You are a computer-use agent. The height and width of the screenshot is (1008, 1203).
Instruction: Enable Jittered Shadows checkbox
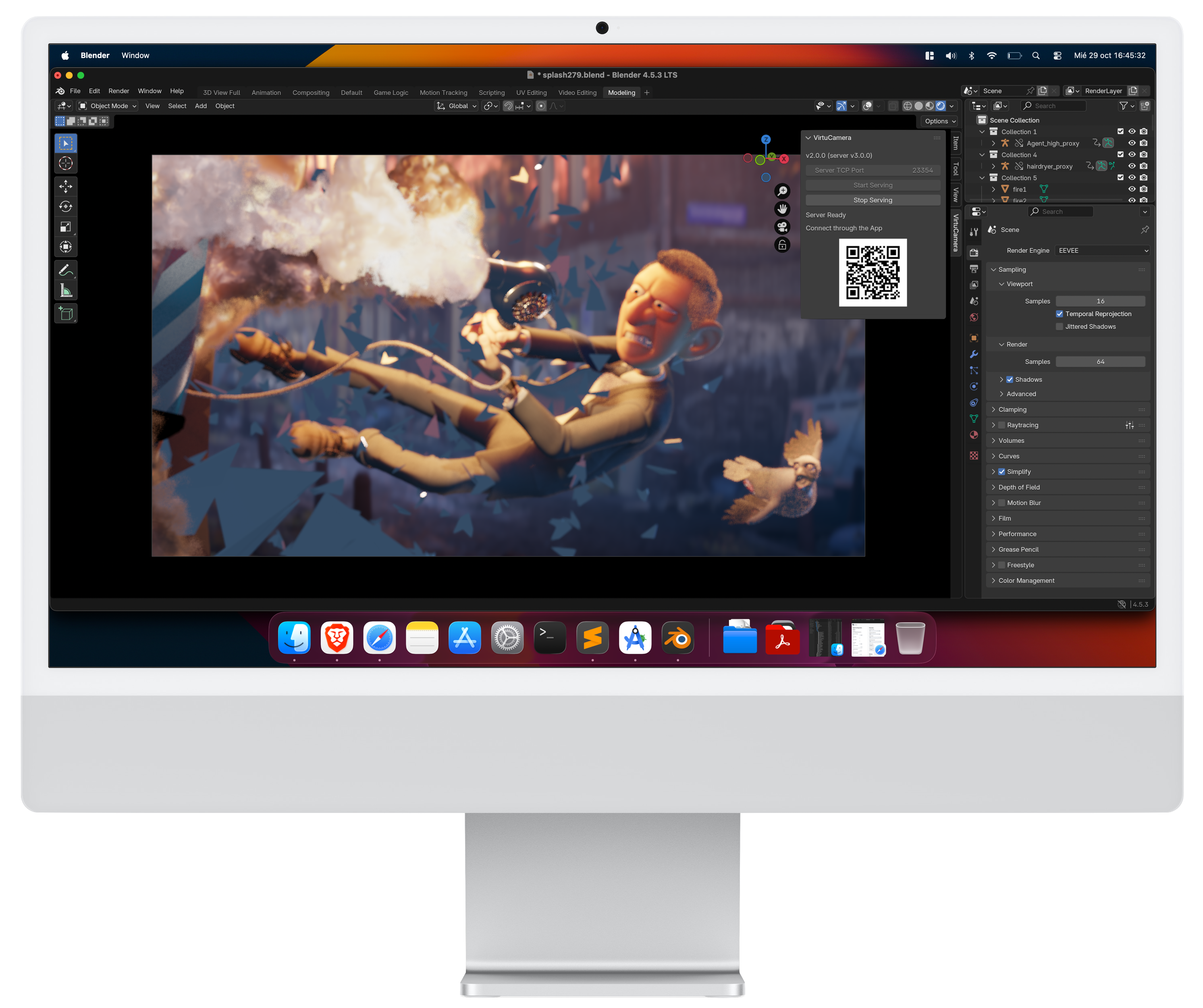[x=1059, y=326]
